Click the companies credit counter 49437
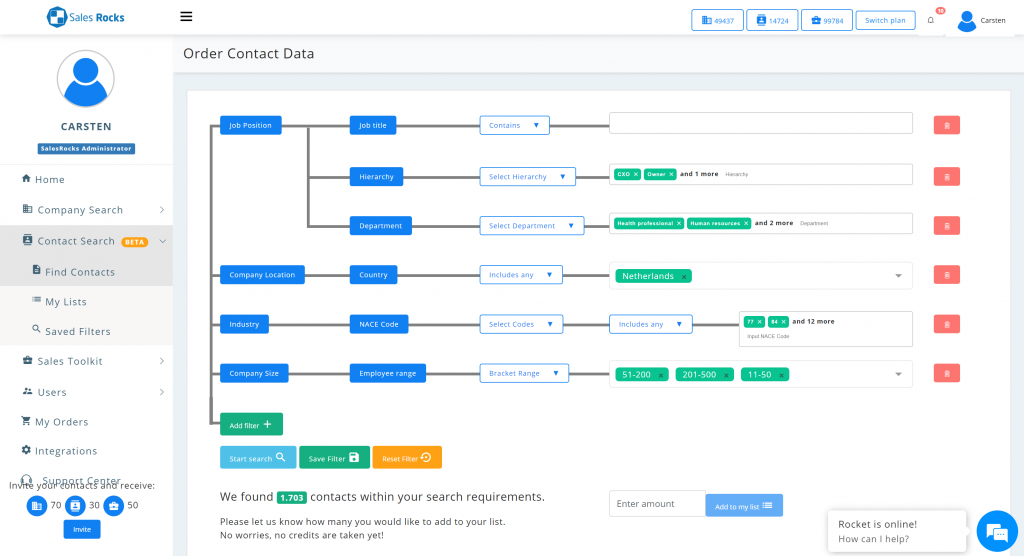This screenshot has width=1024, height=556. [x=718, y=20]
